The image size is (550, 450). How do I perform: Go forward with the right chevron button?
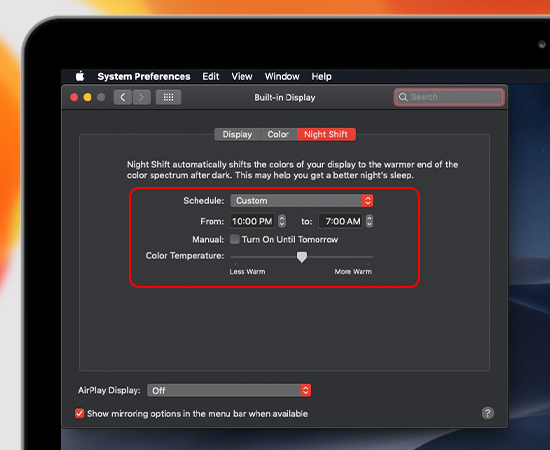[x=141, y=97]
